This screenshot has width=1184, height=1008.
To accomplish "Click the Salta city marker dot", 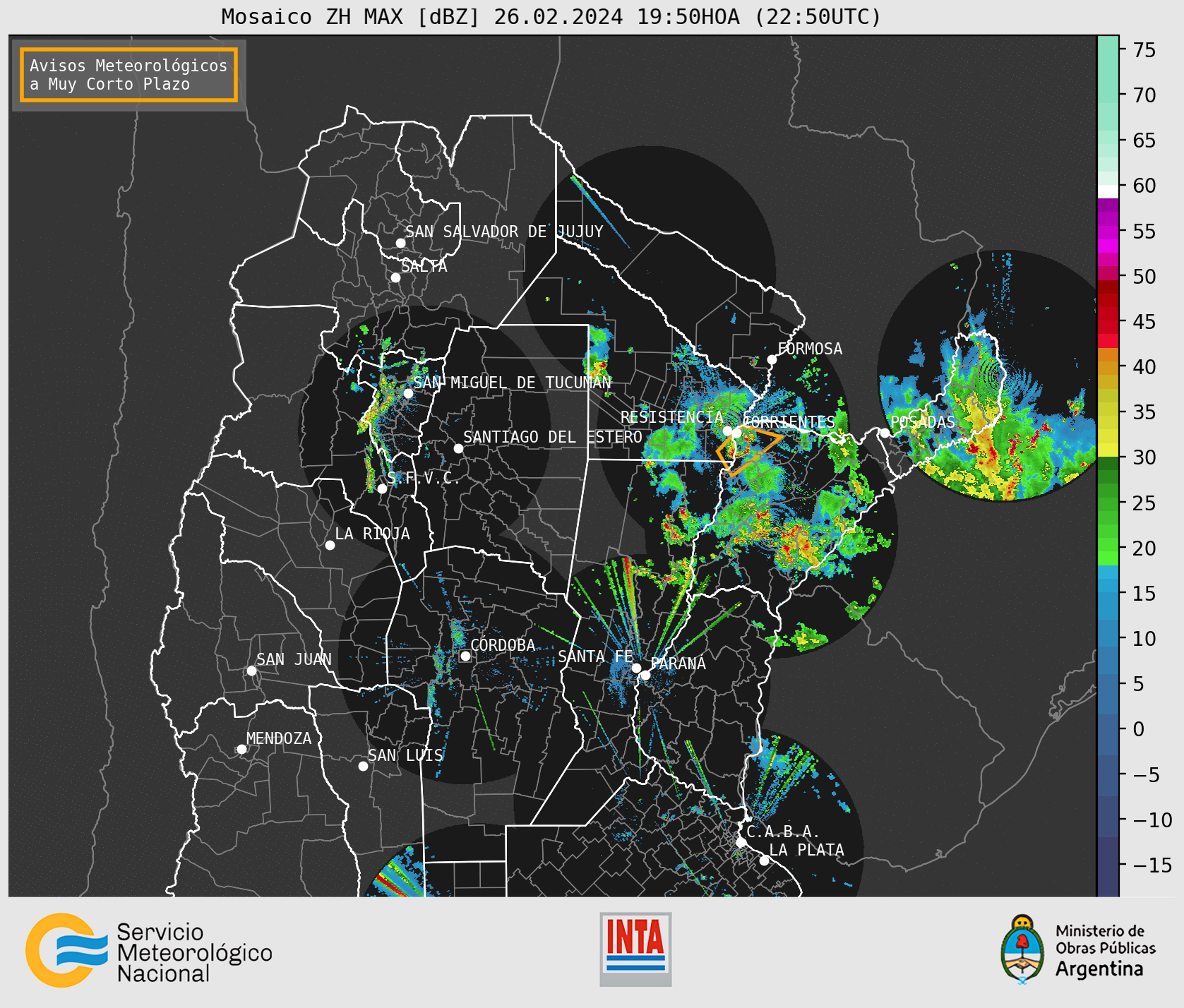I will [396, 277].
